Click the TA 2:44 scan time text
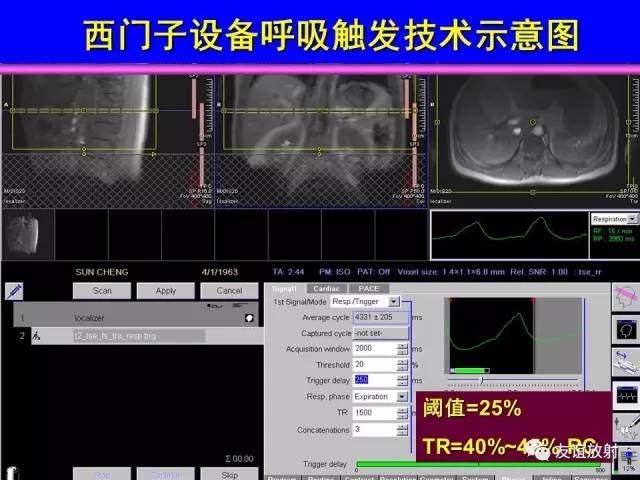Screen dimensions: 640x480 (288, 272)
